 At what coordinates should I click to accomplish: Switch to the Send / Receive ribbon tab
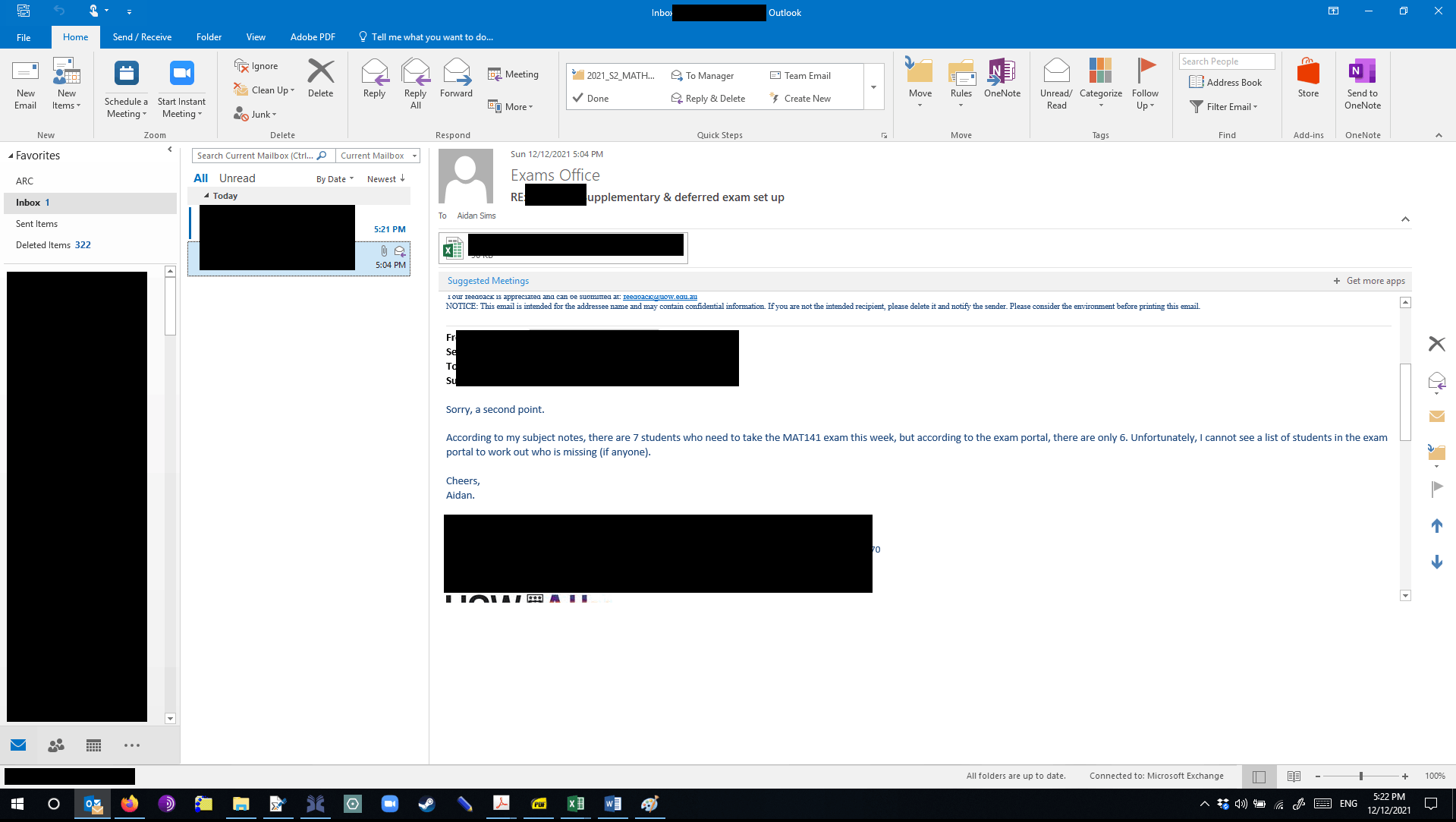141,36
